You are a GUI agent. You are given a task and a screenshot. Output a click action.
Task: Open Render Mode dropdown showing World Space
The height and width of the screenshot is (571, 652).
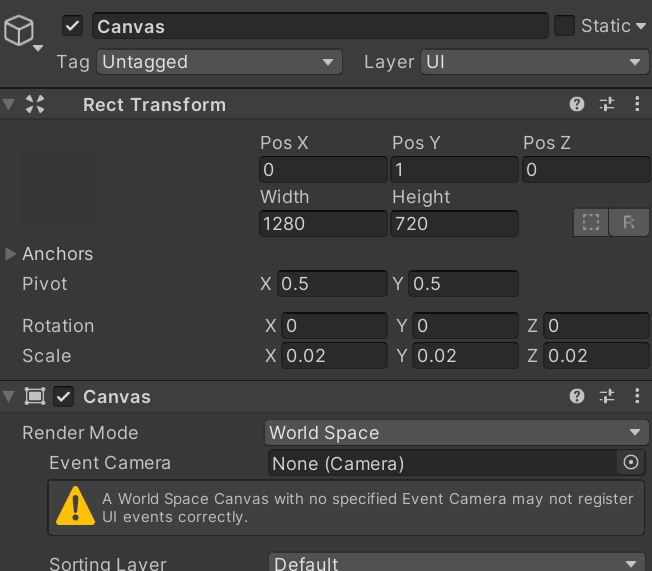point(456,433)
